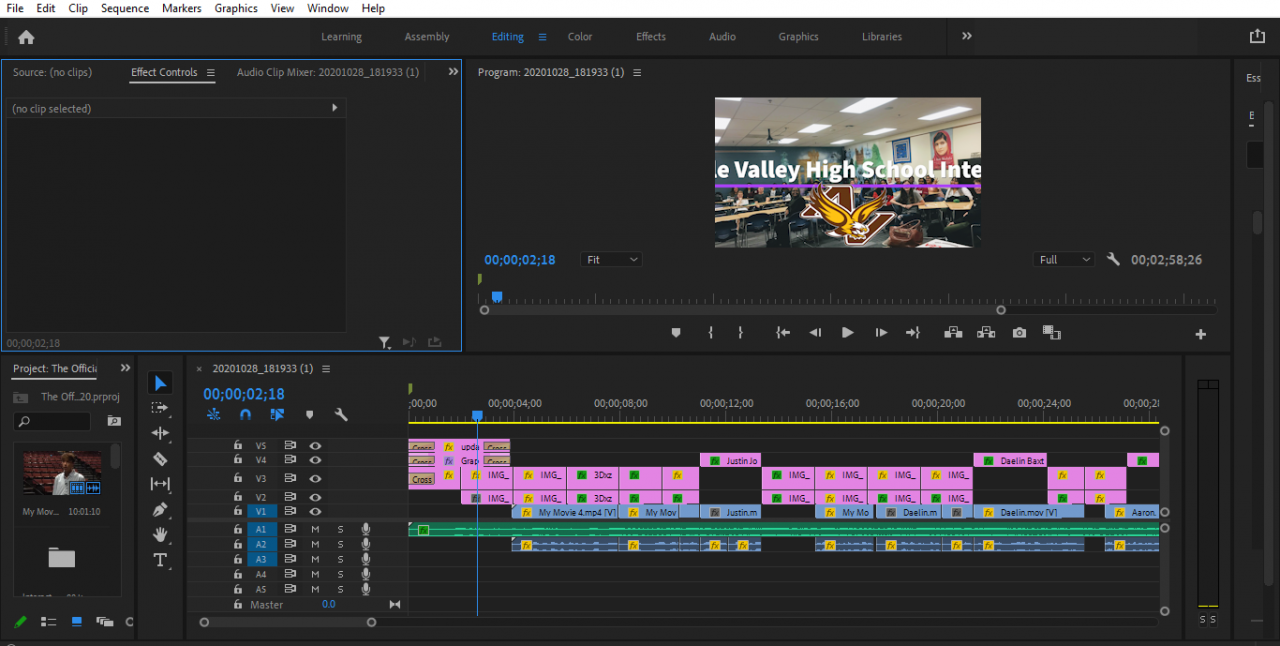Click the Home icon
Screen dimensions: 1280x646
coord(26,37)
